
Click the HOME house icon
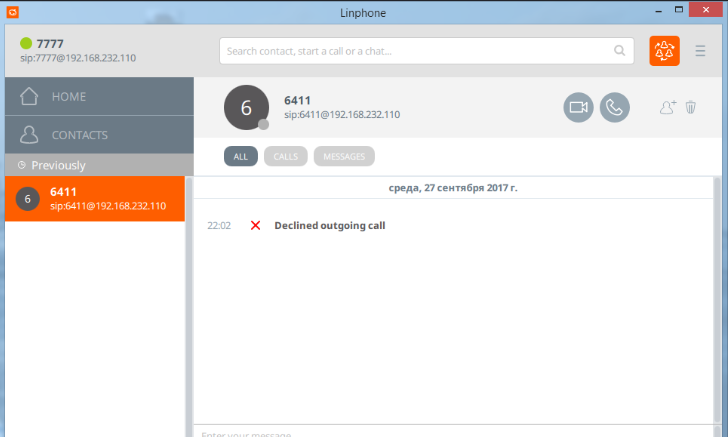pos(29,96)
